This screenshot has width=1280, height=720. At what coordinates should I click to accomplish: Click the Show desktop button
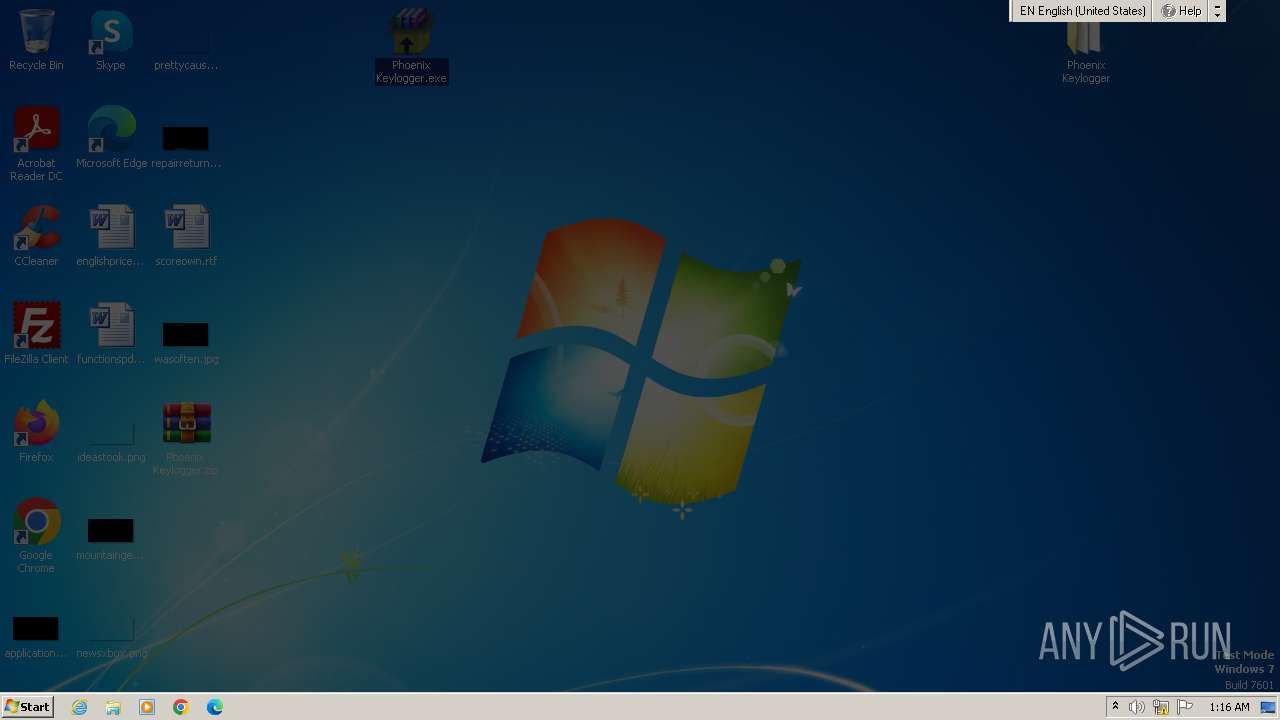pos(1268,707)
